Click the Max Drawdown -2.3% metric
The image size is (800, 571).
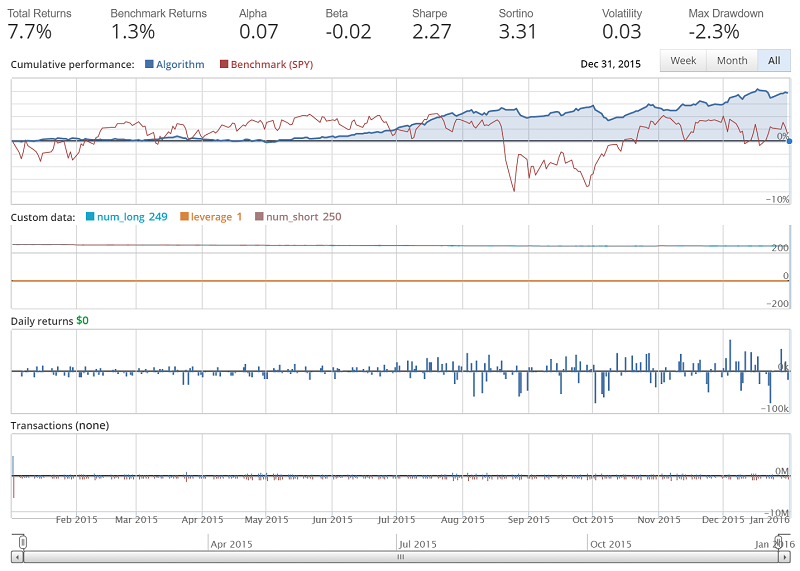(x=714, y=31)
